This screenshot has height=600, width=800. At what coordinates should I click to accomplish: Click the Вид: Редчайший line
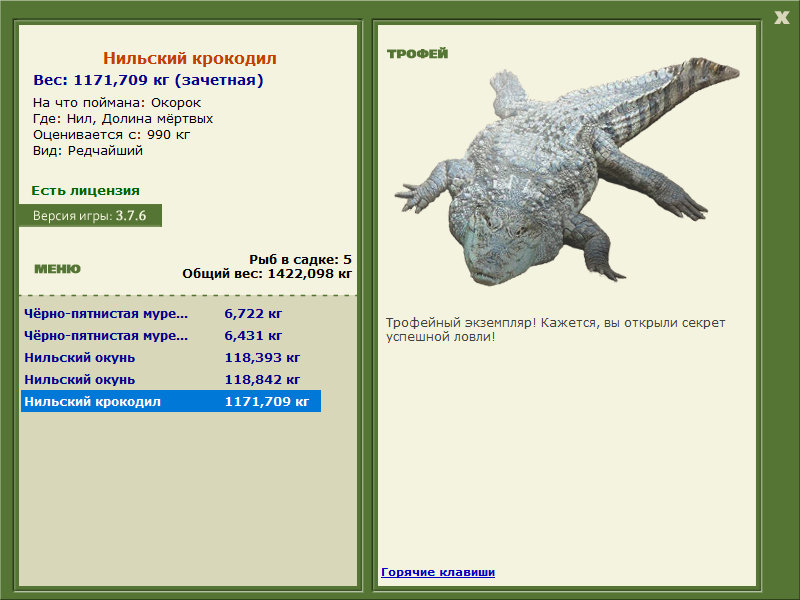88,151
